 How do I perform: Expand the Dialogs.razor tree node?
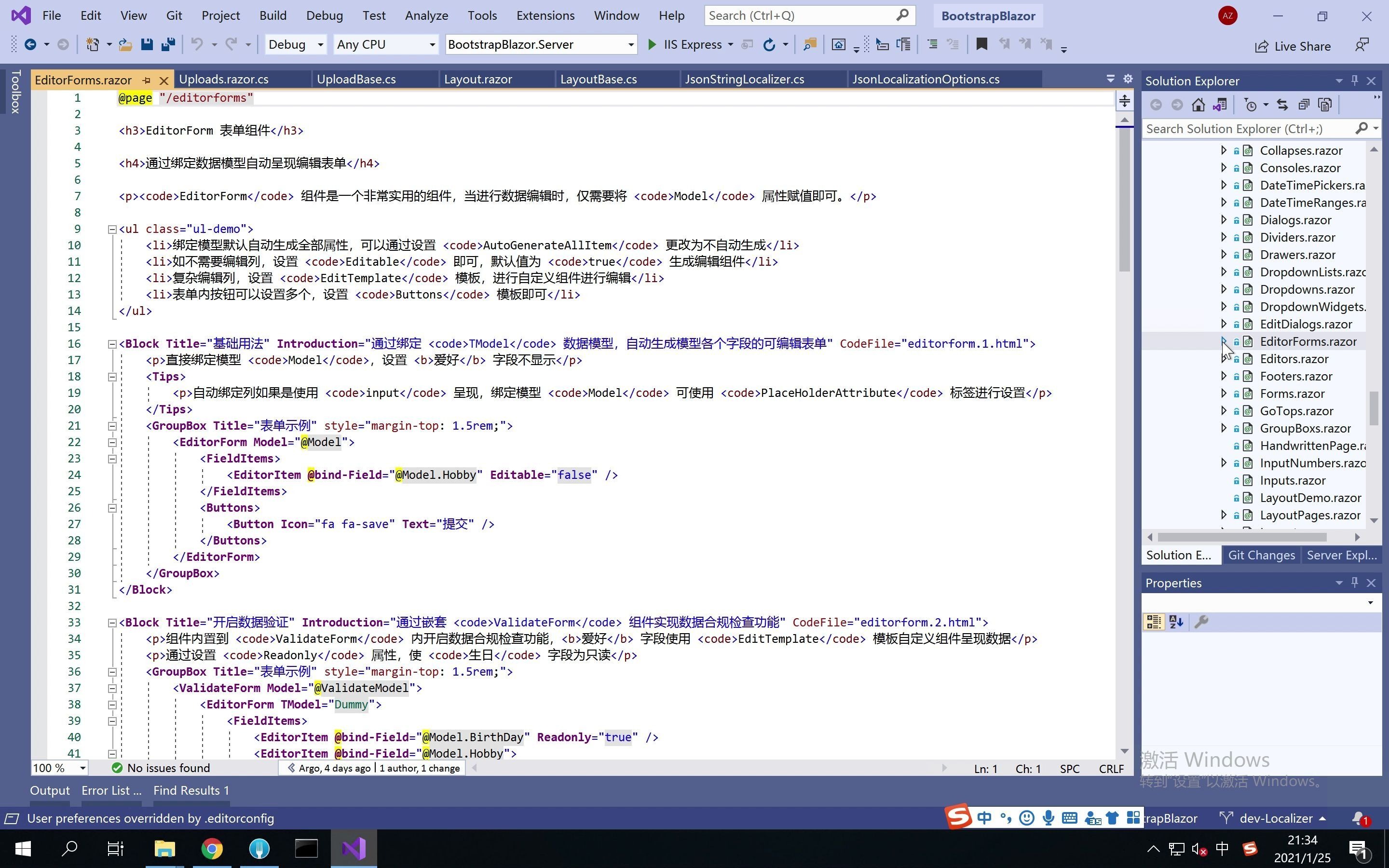1223,220
